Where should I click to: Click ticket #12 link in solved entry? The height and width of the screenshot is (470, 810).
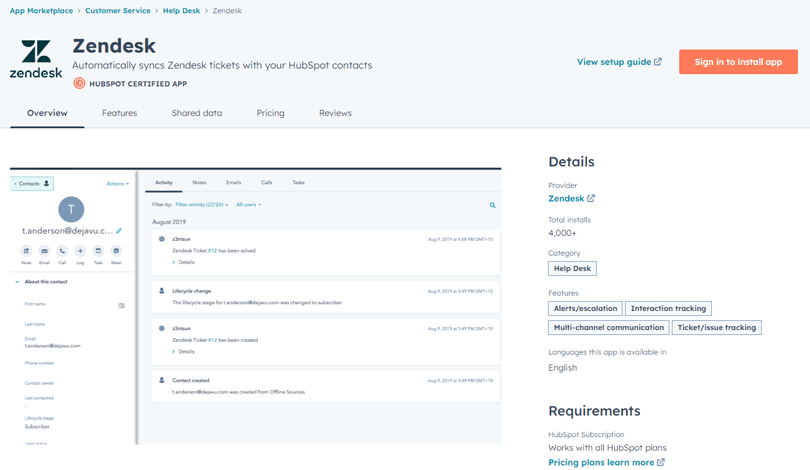[x=212, y=250]
